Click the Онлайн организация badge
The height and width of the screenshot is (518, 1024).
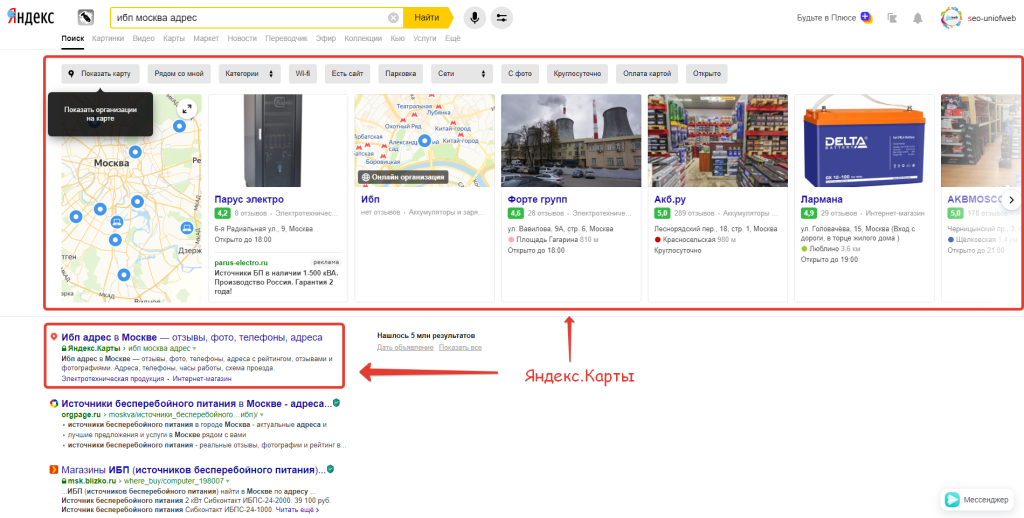pyautogui.click(x=403, y=177)
